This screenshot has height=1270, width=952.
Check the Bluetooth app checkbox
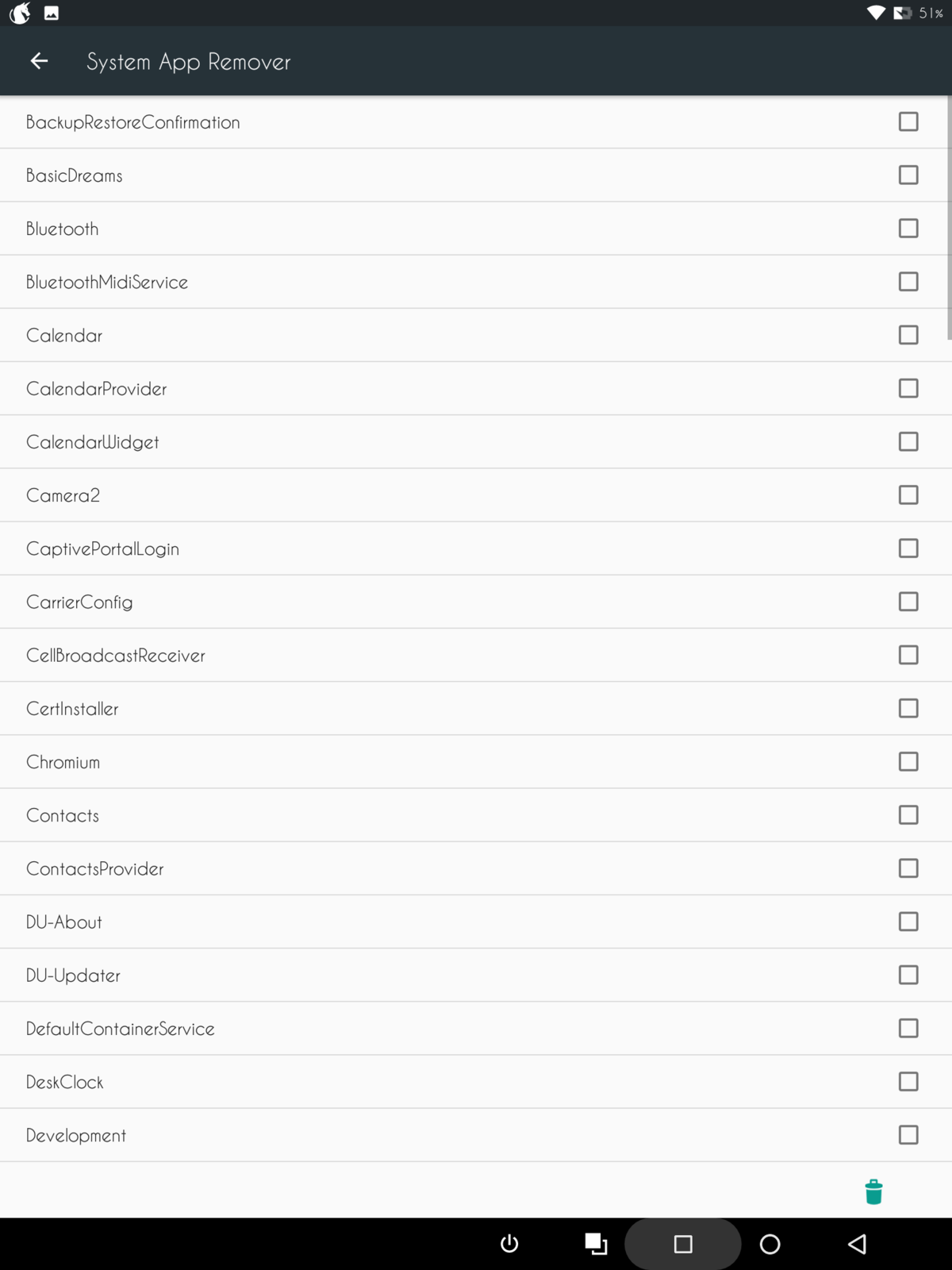tap(908, 229)
